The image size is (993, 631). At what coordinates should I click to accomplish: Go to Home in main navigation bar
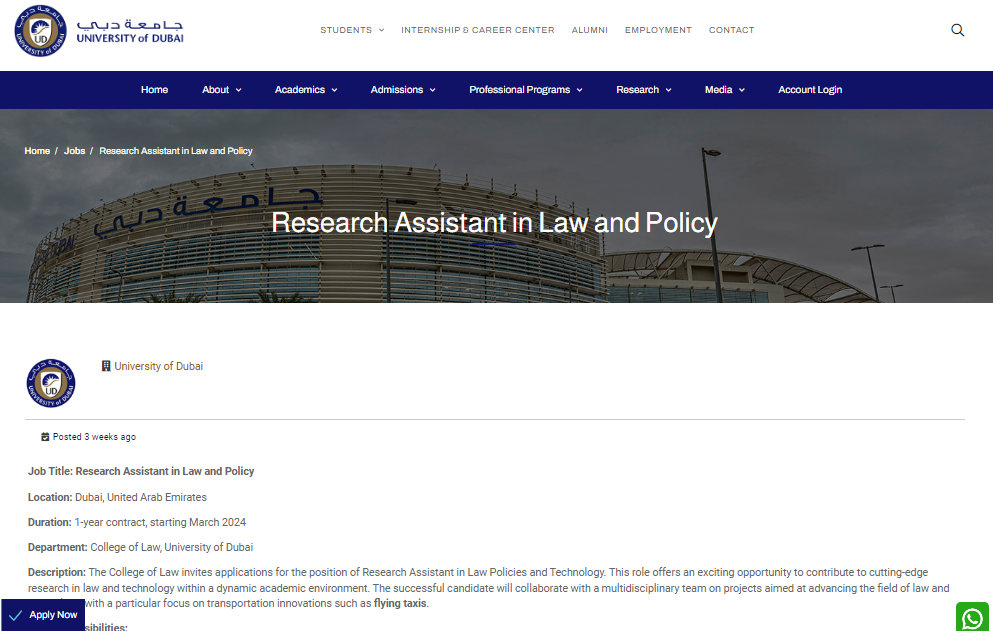pyautogui.click(x=154, y=90)
